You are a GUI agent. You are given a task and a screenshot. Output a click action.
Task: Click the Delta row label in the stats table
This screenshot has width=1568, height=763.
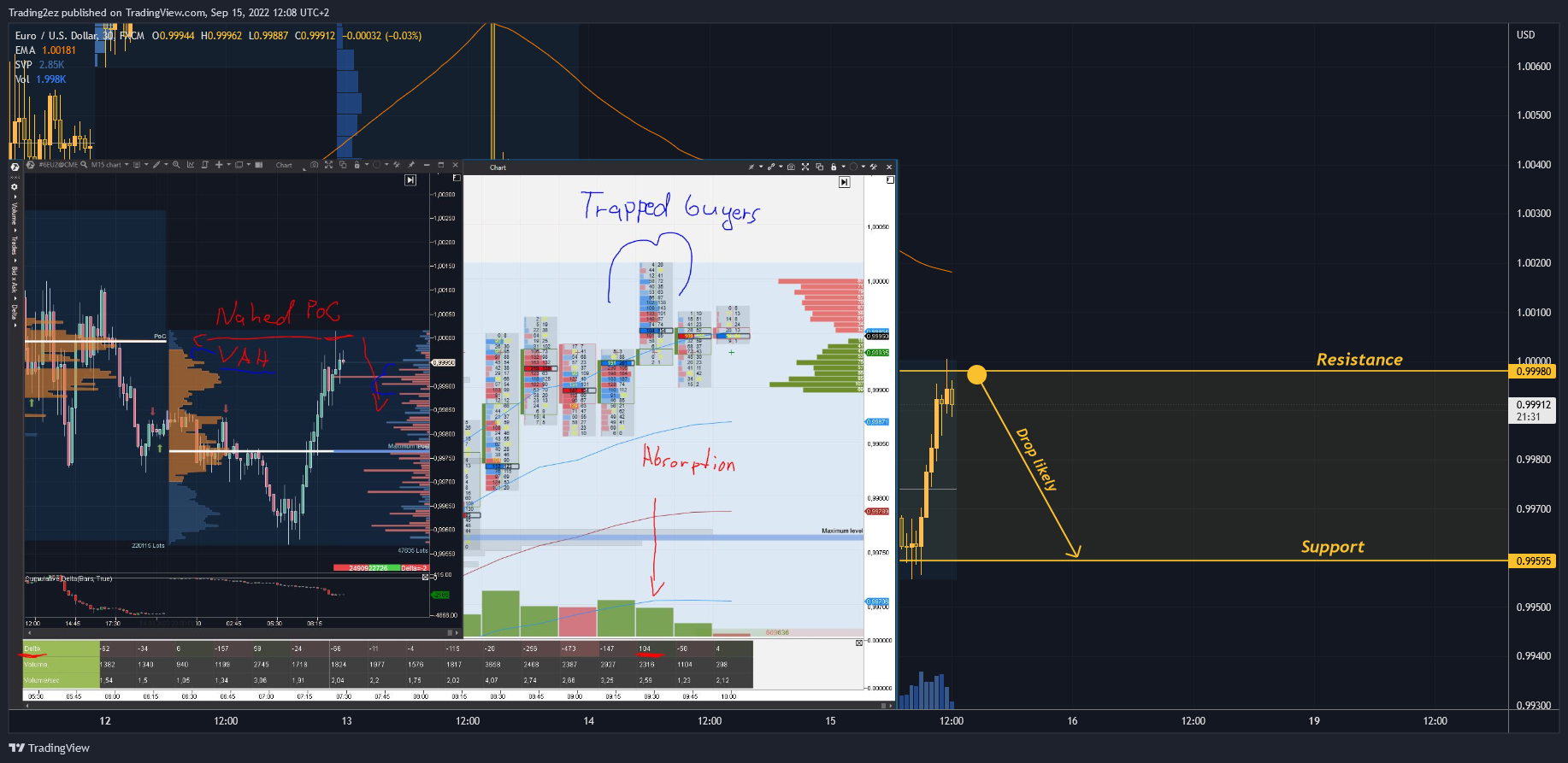(x=32, y=649)
